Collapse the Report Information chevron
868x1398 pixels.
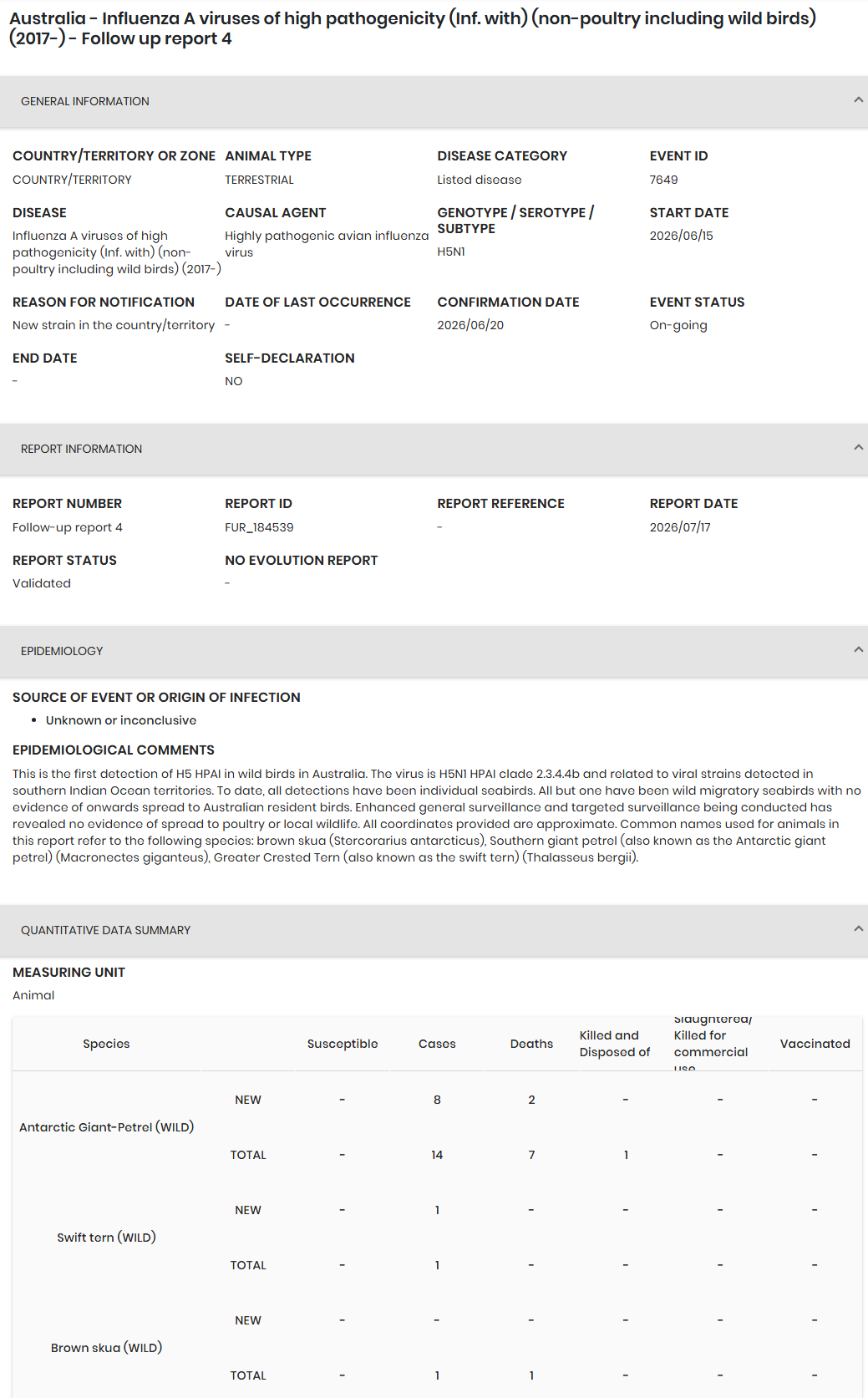pyautogui.click(x=858, y=448)
